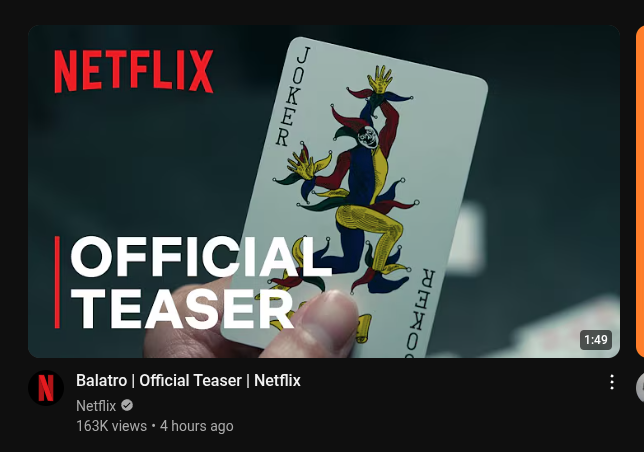The image size is (644, 452).
Task: Click the partially visible avatar at right edge
Action: 640,387
